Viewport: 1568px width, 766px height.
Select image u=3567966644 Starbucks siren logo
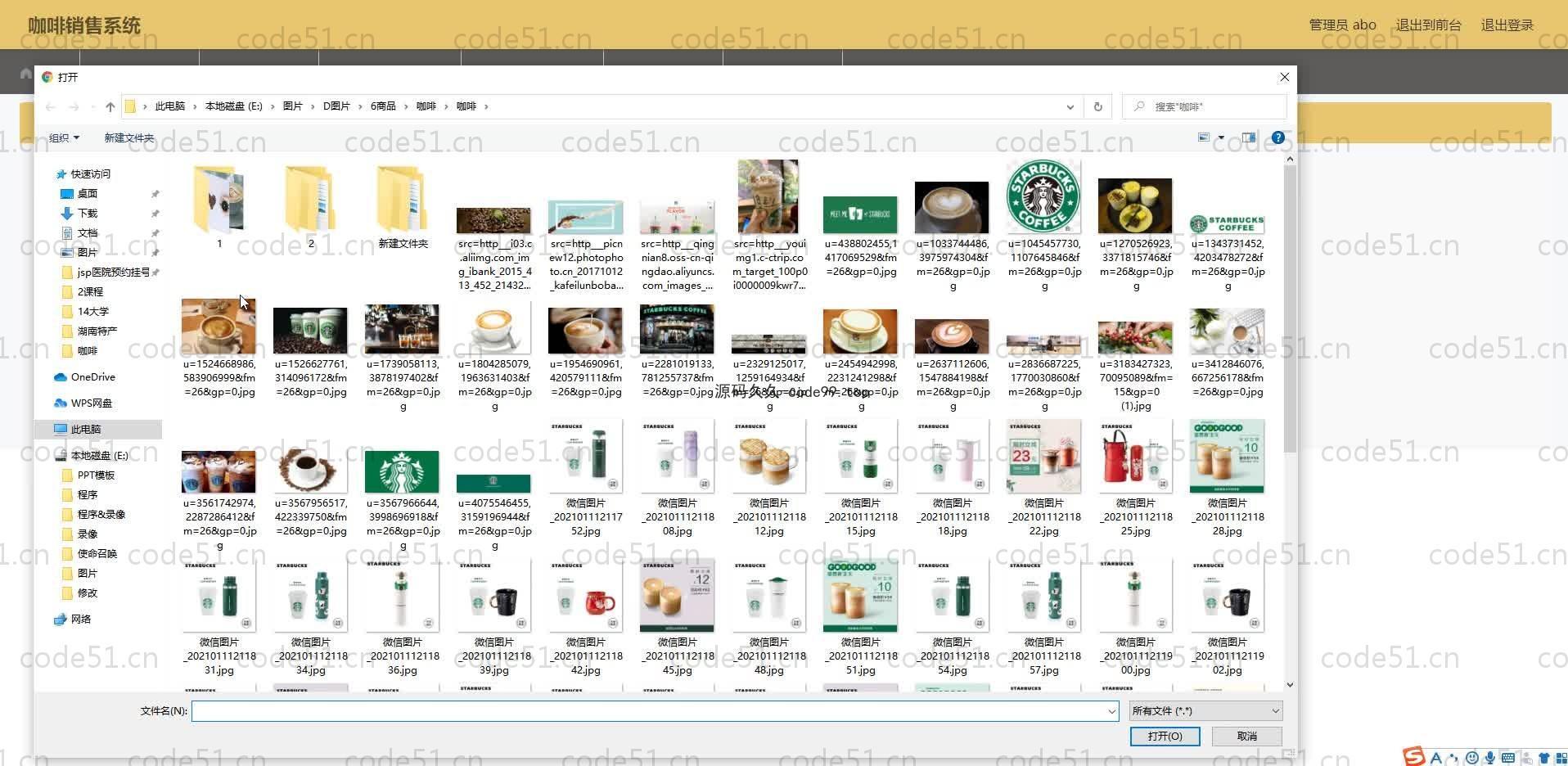coord(402,471)
